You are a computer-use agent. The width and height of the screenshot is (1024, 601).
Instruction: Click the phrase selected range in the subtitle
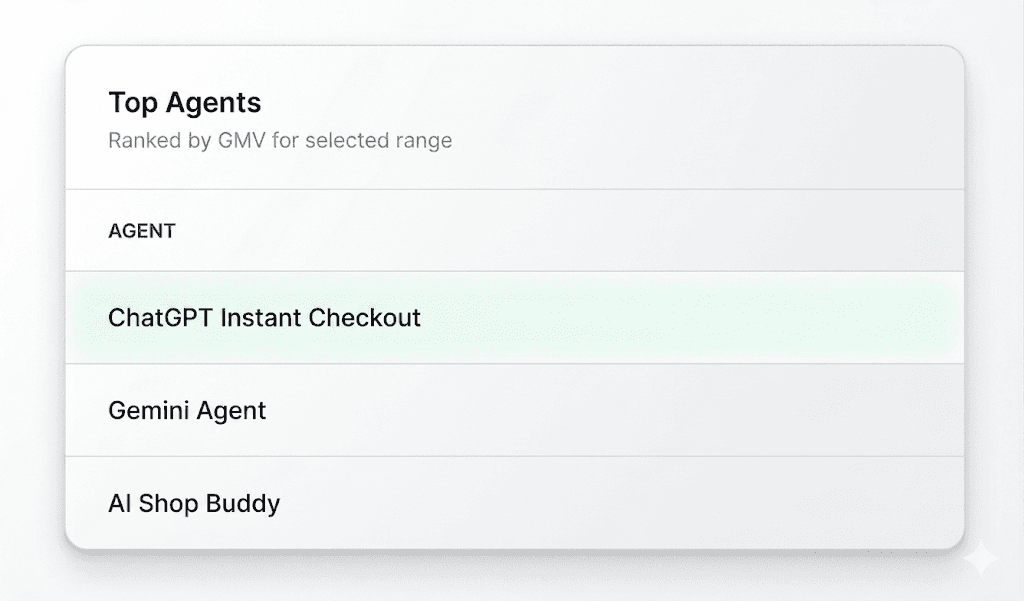click(x=379, y=140)
